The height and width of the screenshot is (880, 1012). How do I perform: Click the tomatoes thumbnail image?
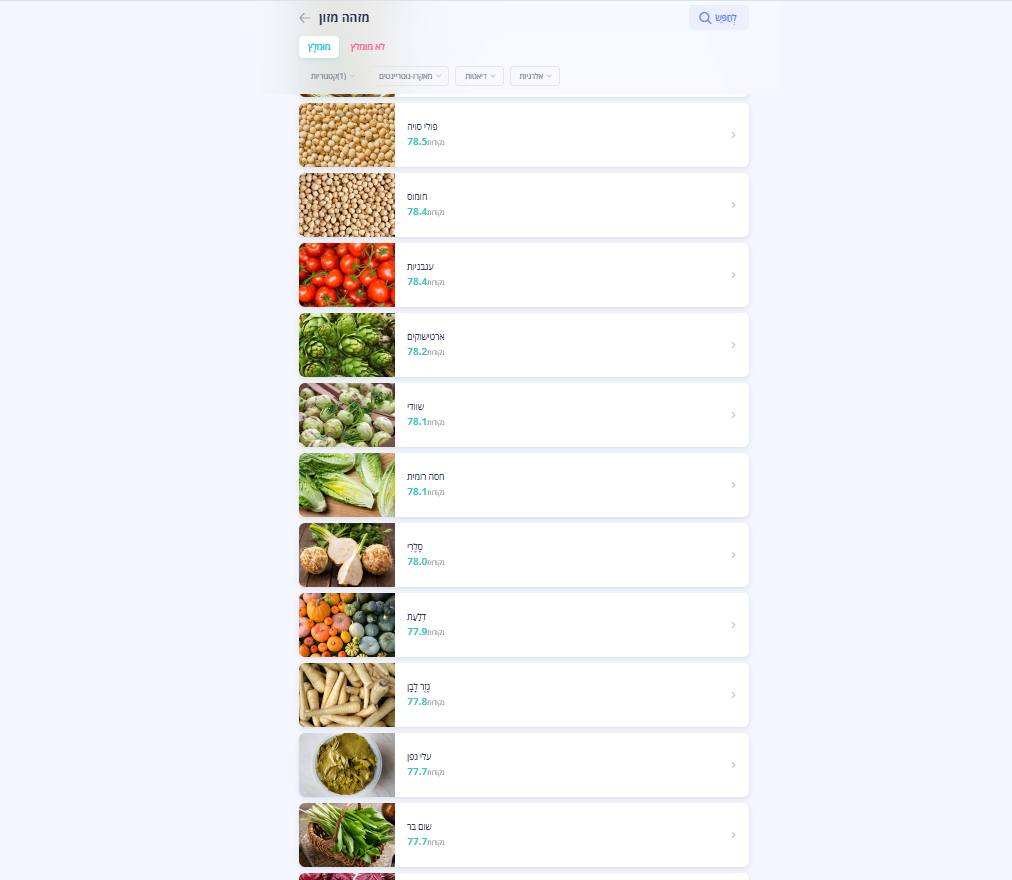(x=347, y=275)
